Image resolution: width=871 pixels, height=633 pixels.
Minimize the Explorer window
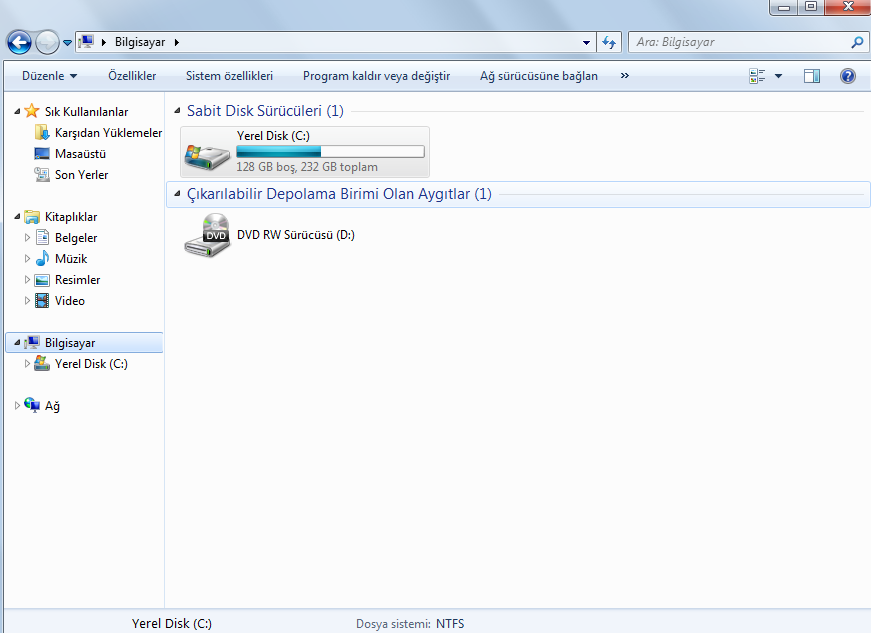pyautogui.click(x=784, y=7)
